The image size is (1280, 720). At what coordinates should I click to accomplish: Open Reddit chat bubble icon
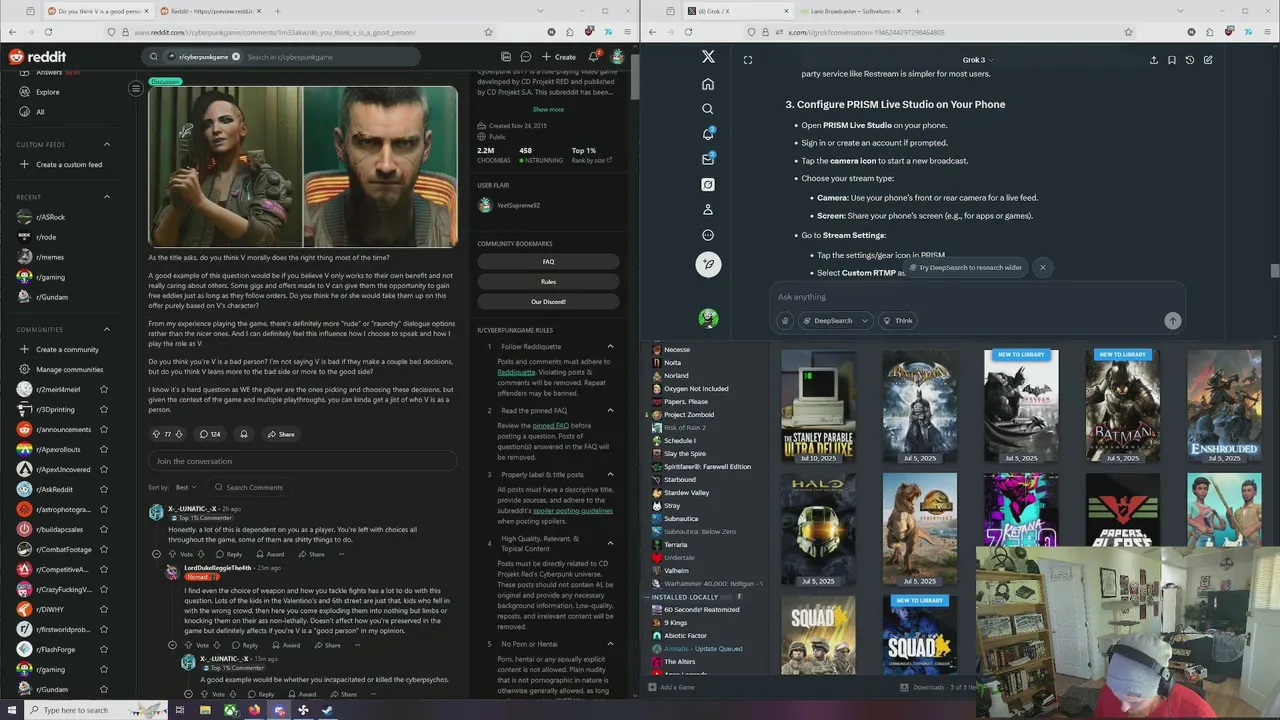tap(524, 57)
